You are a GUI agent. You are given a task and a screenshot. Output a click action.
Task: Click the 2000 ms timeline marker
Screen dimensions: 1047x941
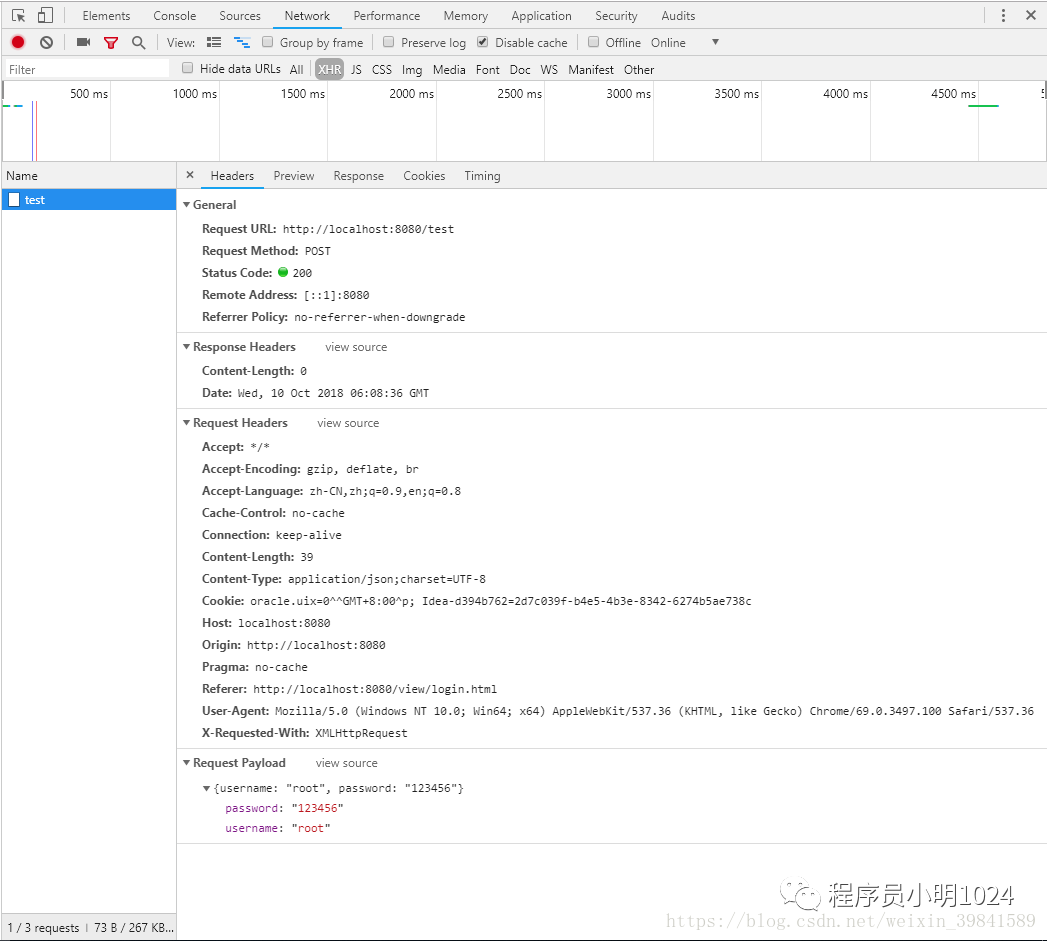[x=411, y=94]
